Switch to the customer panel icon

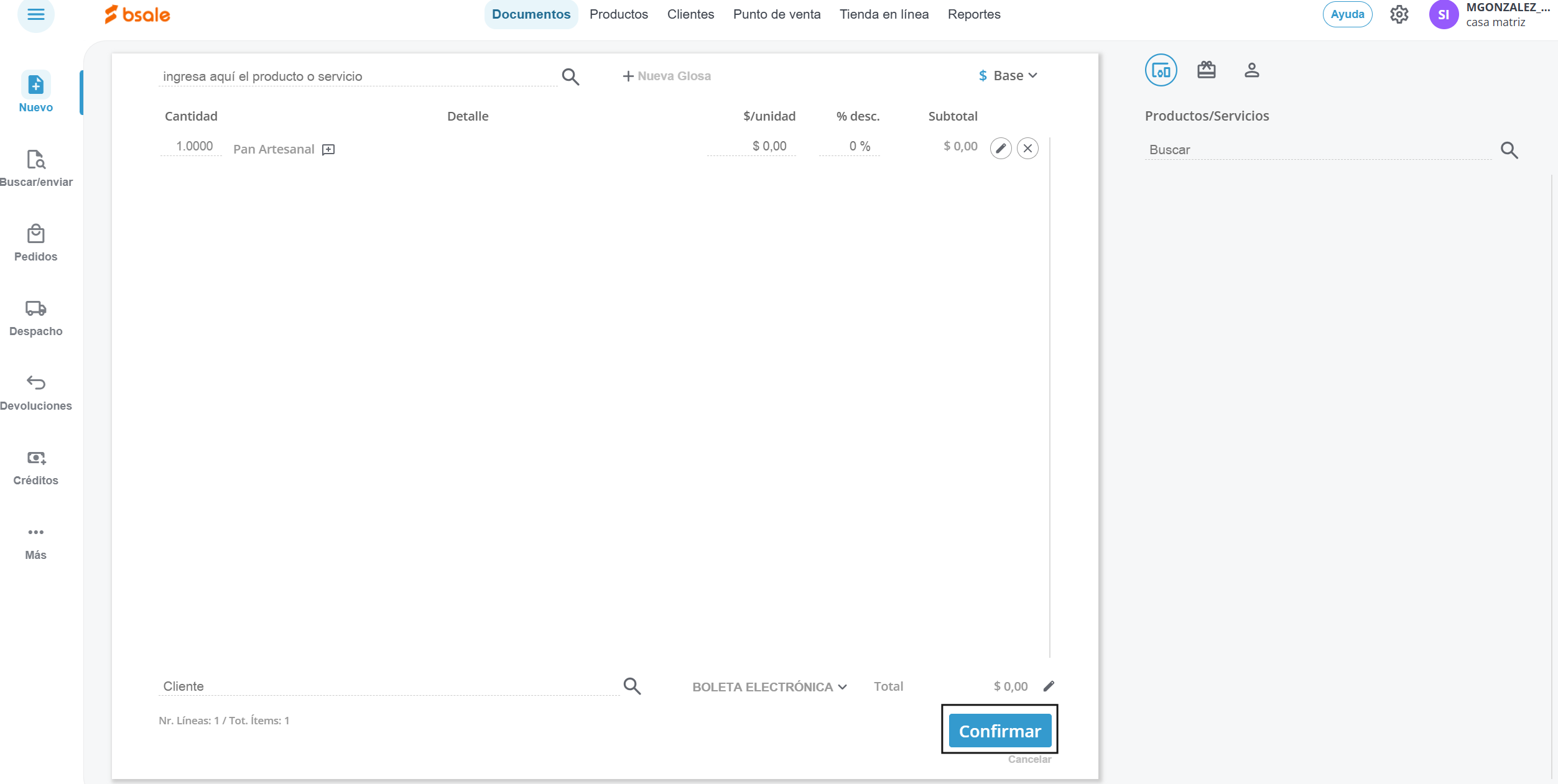click(1251, 70)
